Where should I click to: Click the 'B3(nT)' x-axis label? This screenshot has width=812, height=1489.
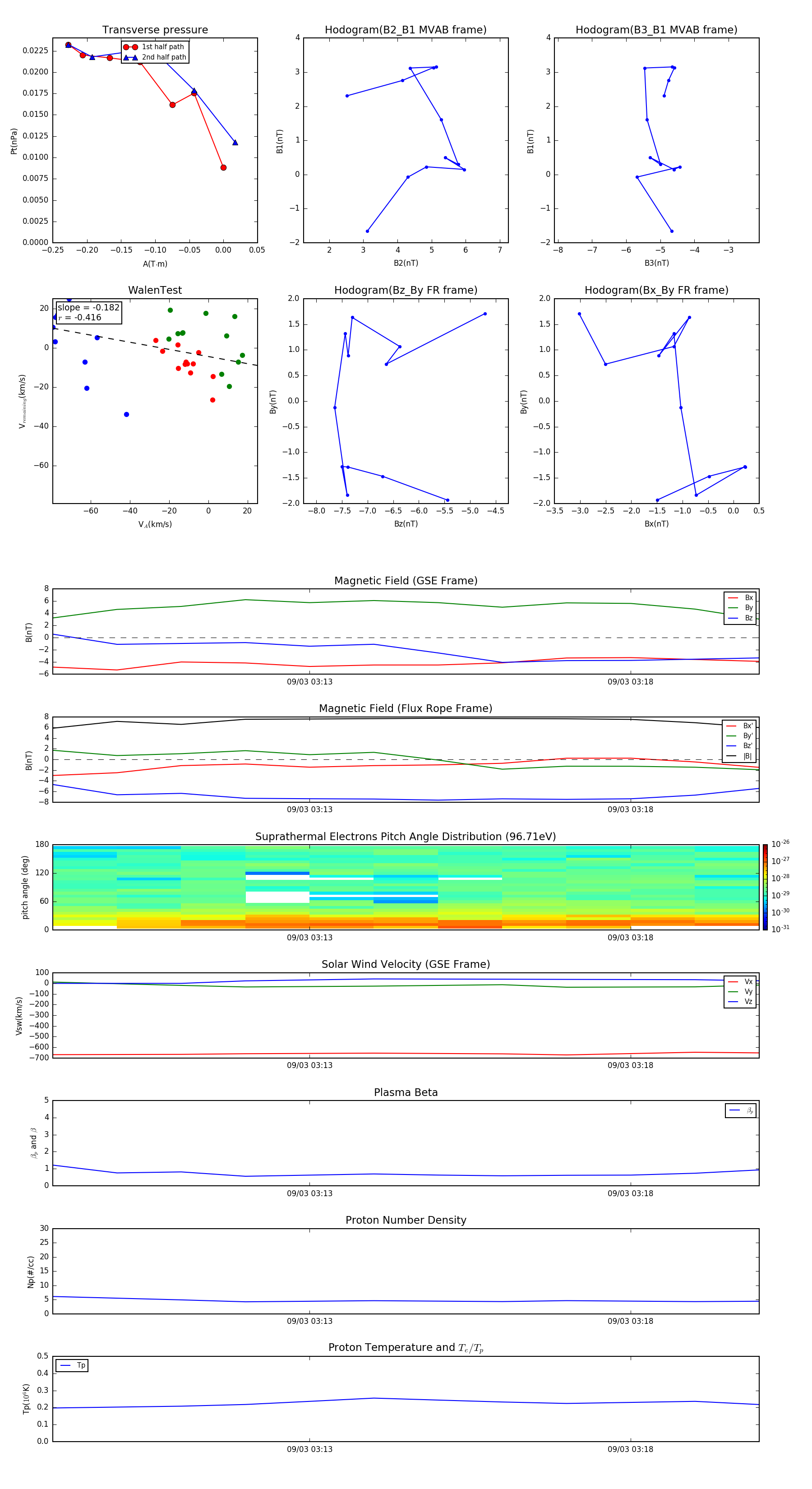pyautogui.click(x=656, y=263)
